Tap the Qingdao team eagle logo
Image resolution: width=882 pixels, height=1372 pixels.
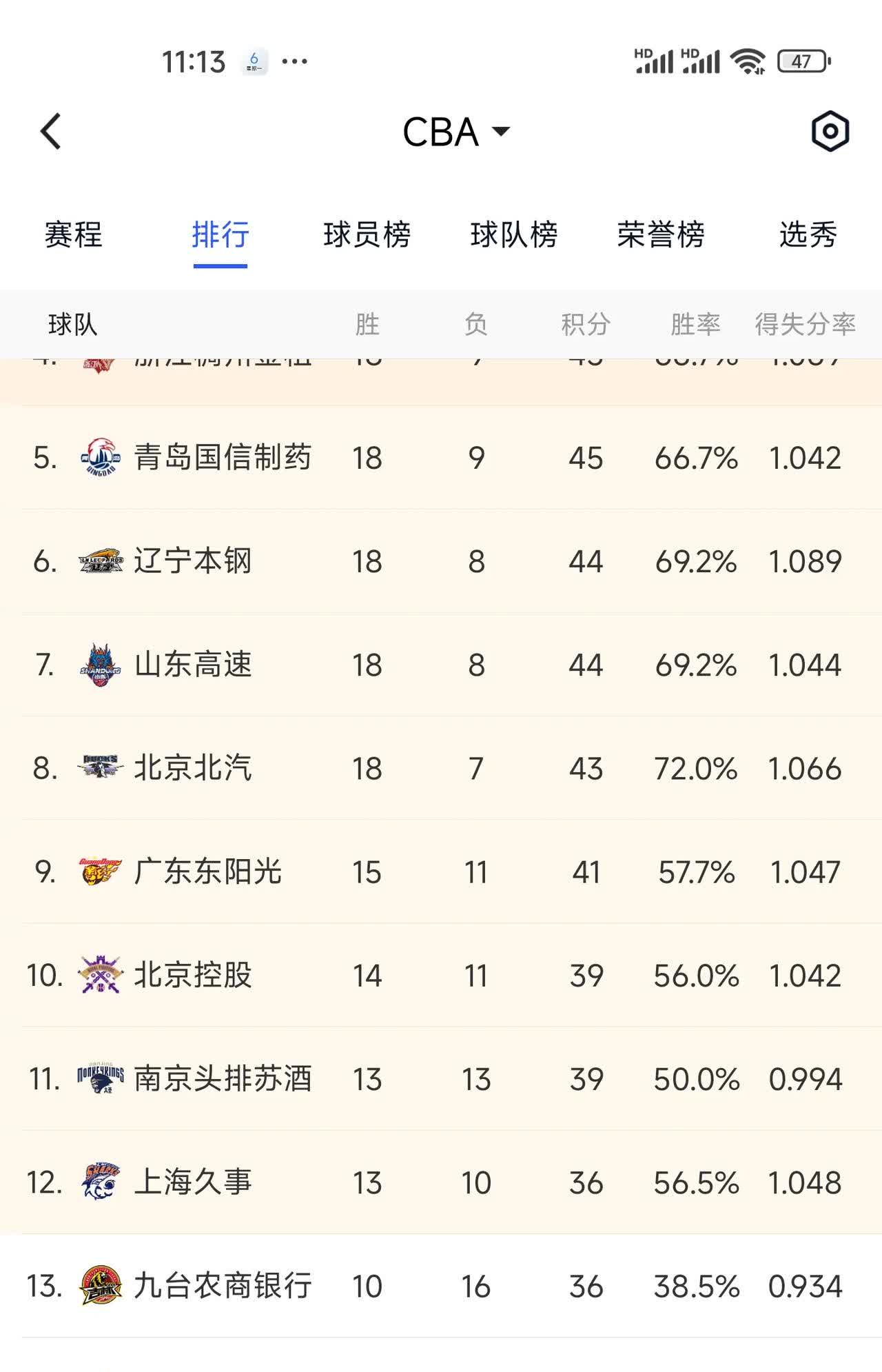[101, 457]
